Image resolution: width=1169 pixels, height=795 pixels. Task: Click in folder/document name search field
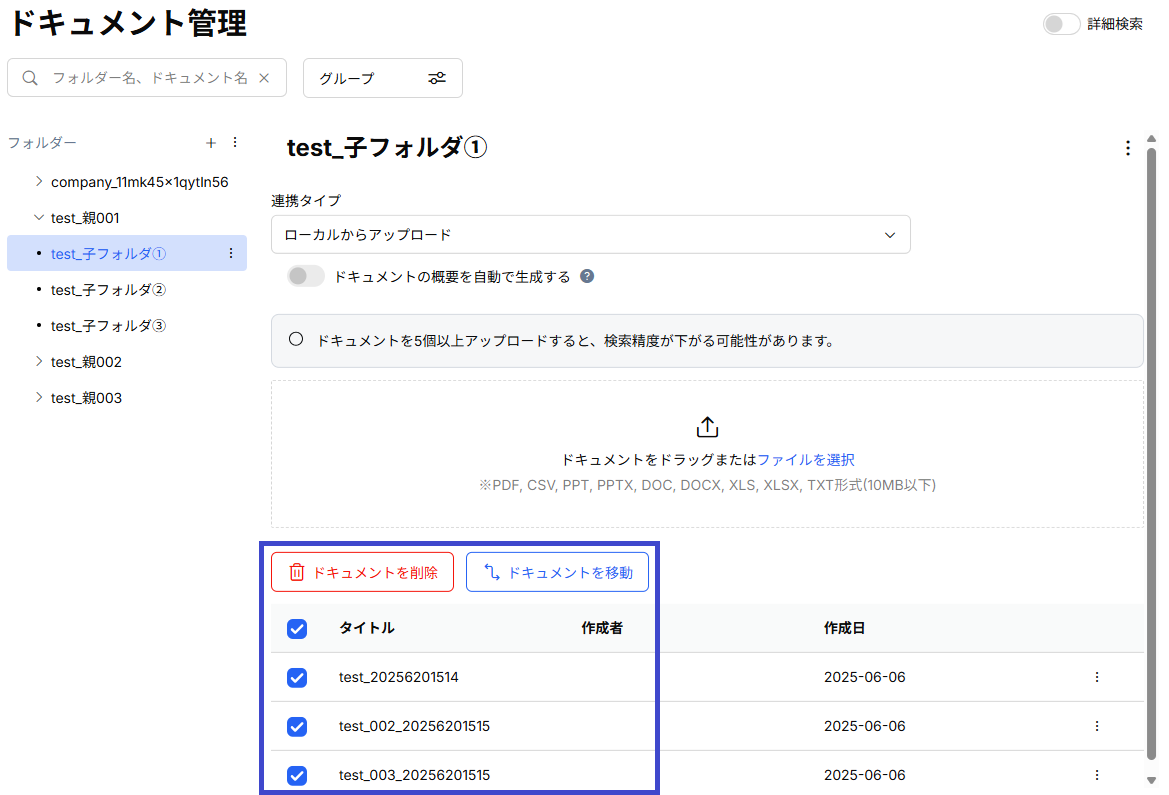149,78
